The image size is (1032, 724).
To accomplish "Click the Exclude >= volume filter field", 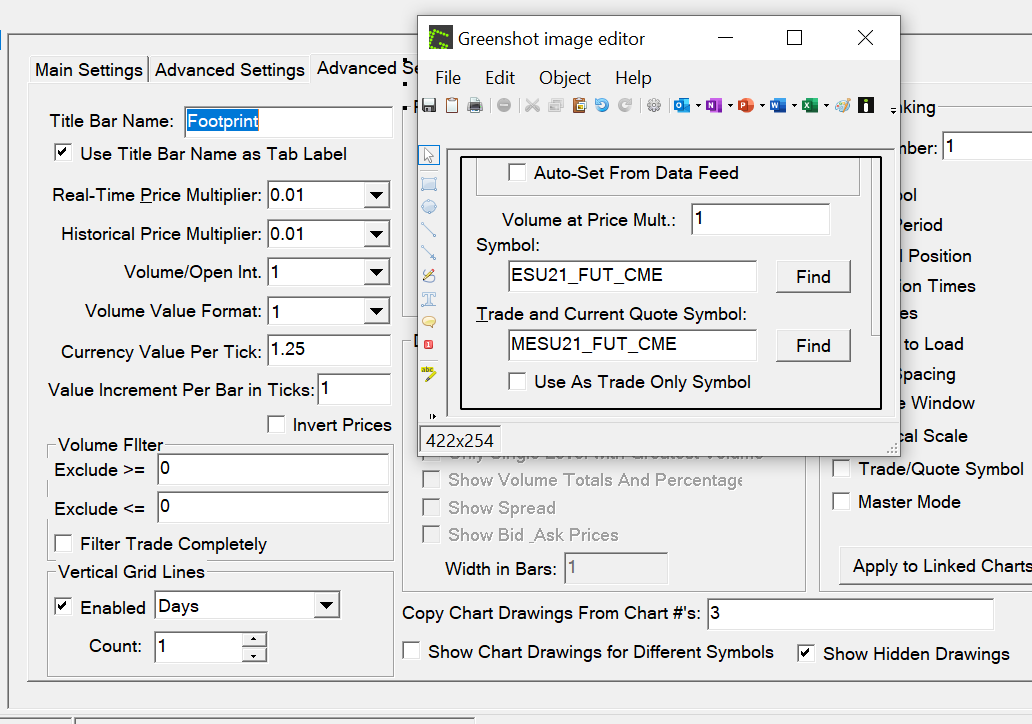I will (273, 469).
